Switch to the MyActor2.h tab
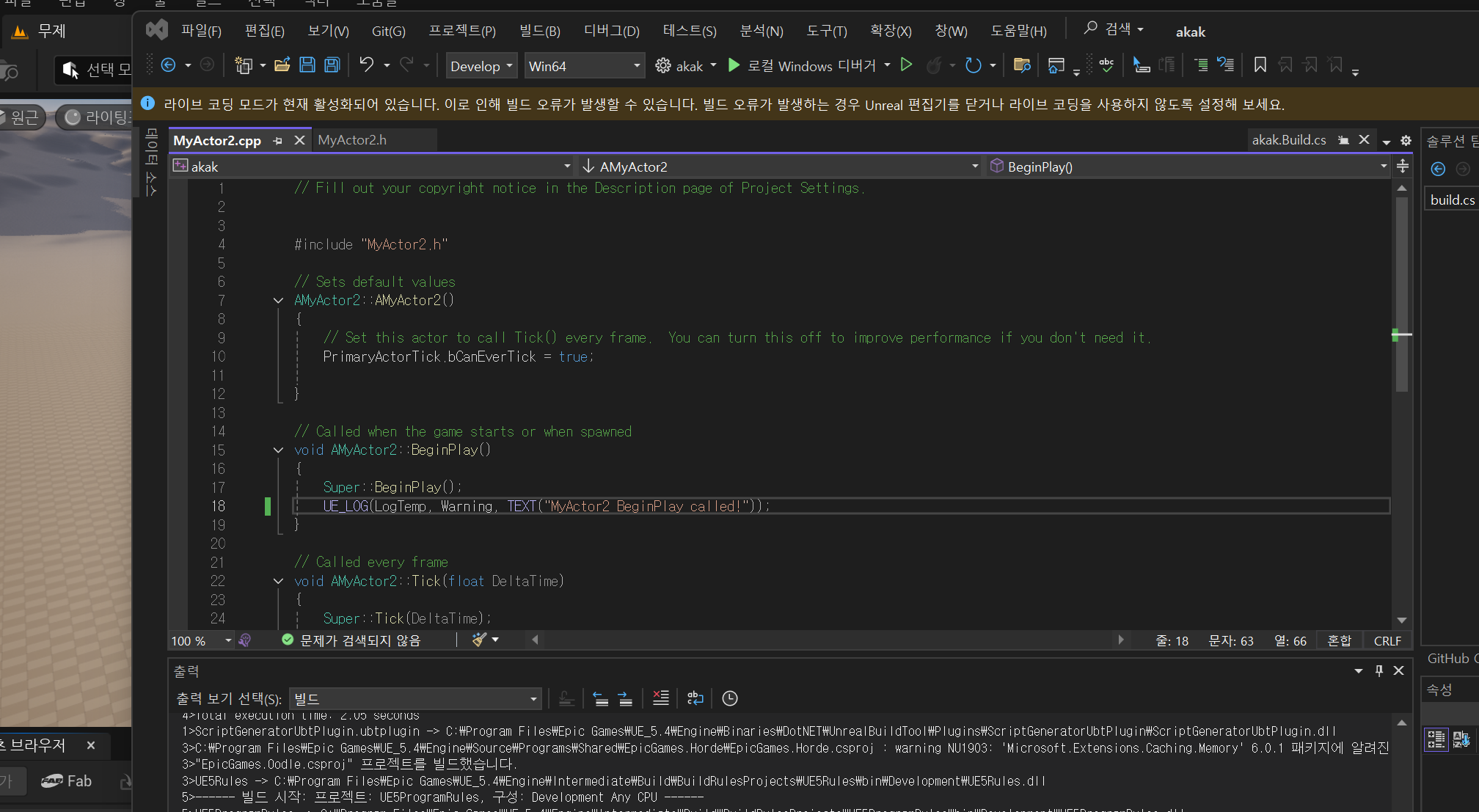 pos(352,140)
